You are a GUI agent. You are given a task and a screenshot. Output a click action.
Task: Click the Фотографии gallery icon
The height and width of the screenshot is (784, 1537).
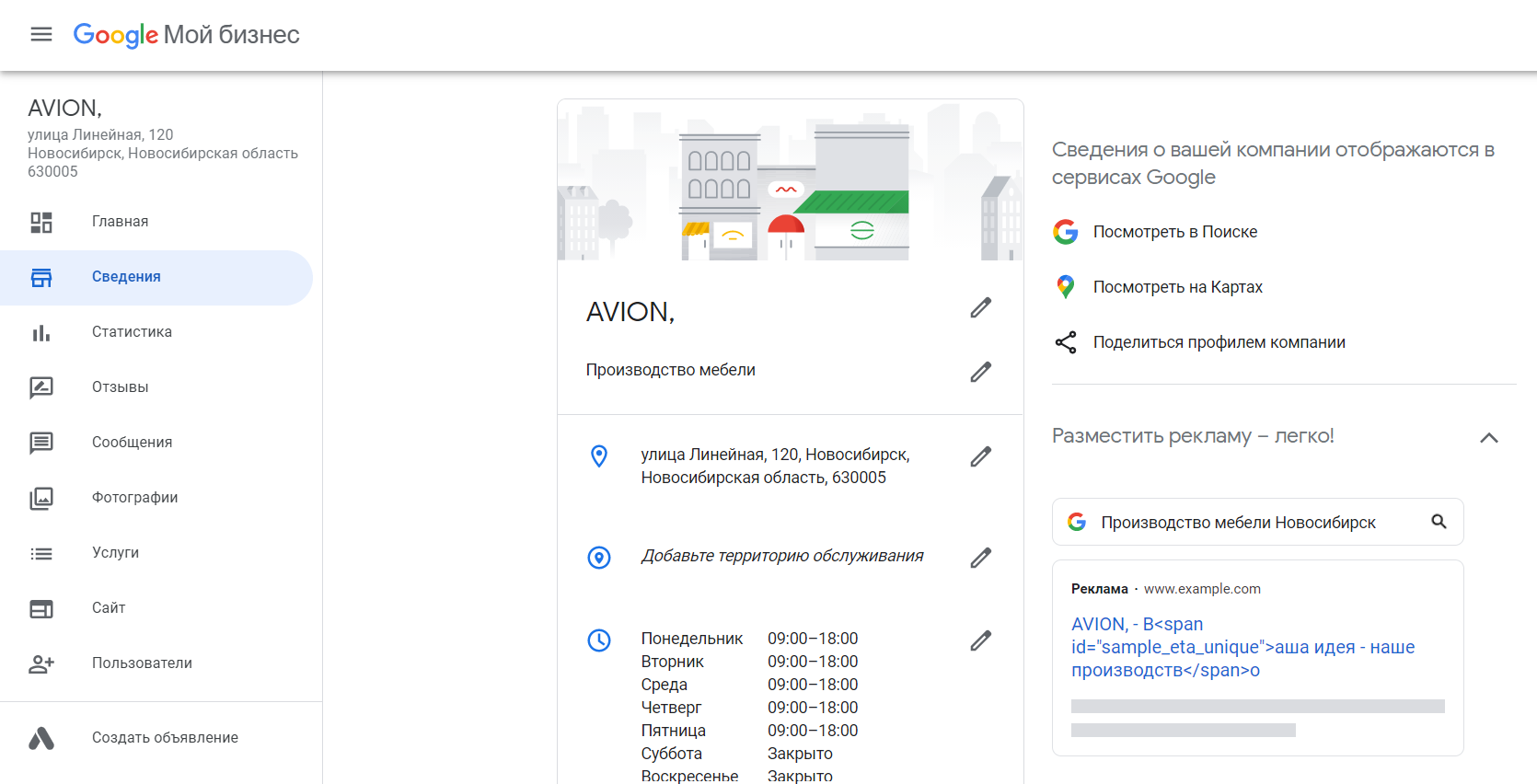point(41,498)
